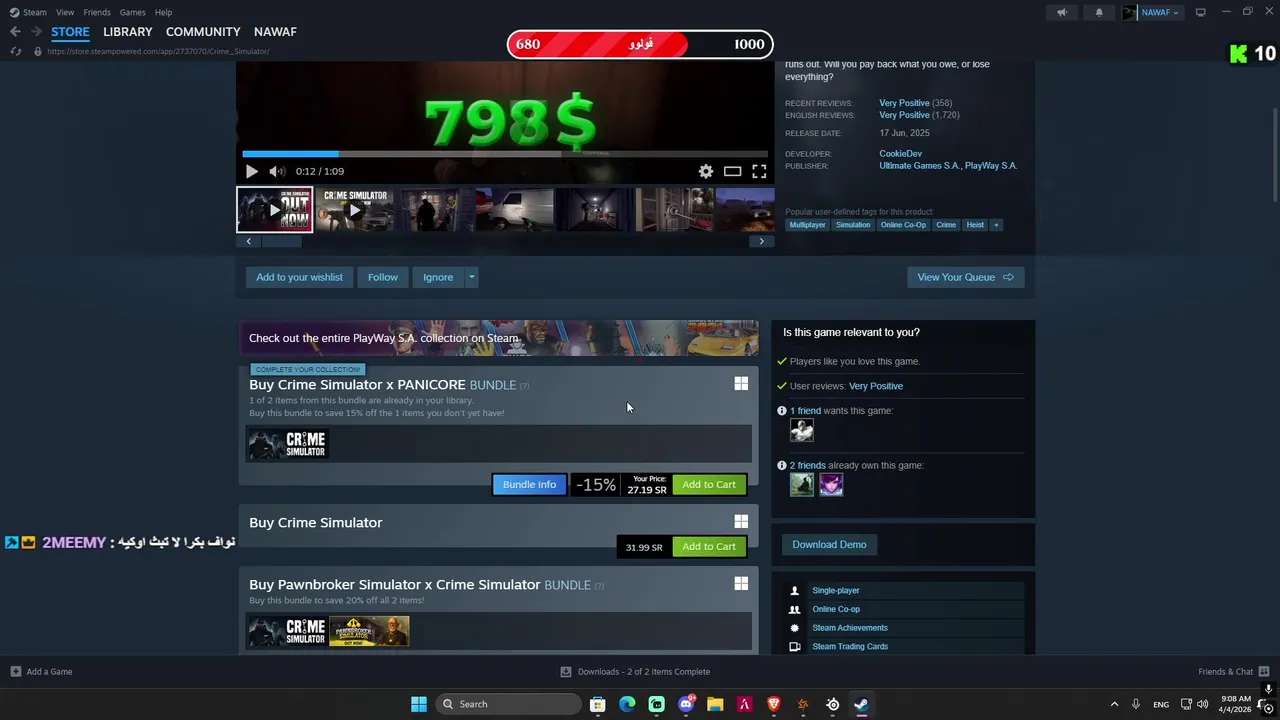Select the 'Out Now' trailer thumbnail

[275, 209]
